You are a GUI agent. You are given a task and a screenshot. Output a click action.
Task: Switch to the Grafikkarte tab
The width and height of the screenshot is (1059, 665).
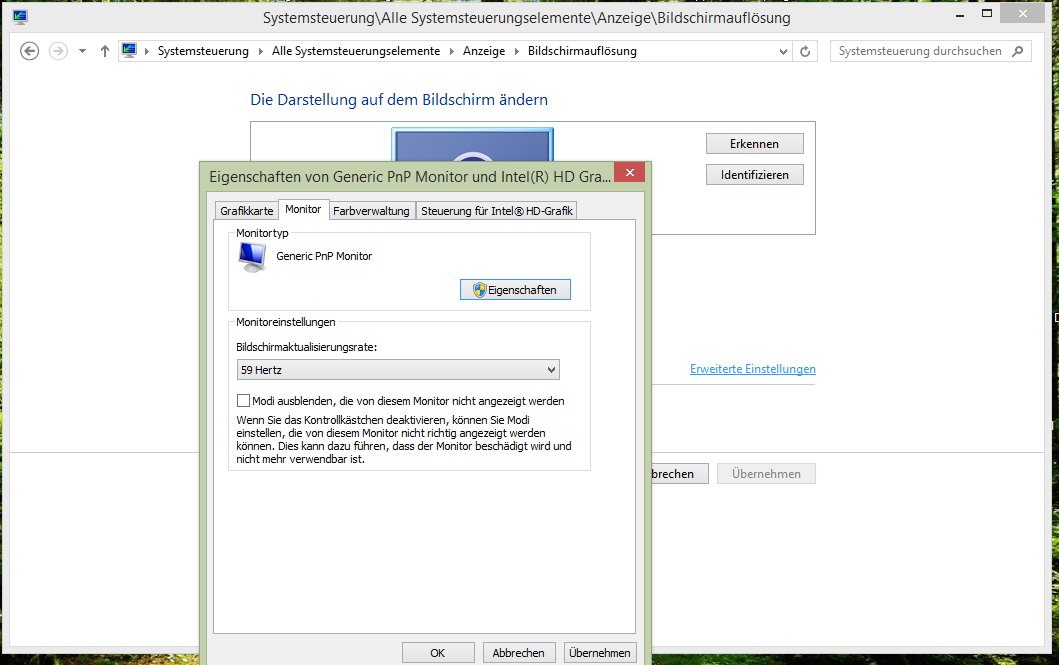pos(247,211)
